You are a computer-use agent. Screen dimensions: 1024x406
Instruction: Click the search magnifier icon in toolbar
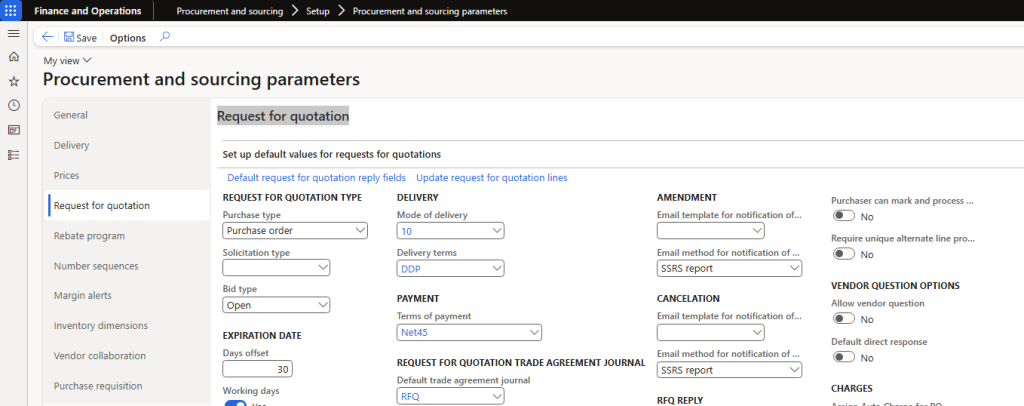click(x=165, y=37)
